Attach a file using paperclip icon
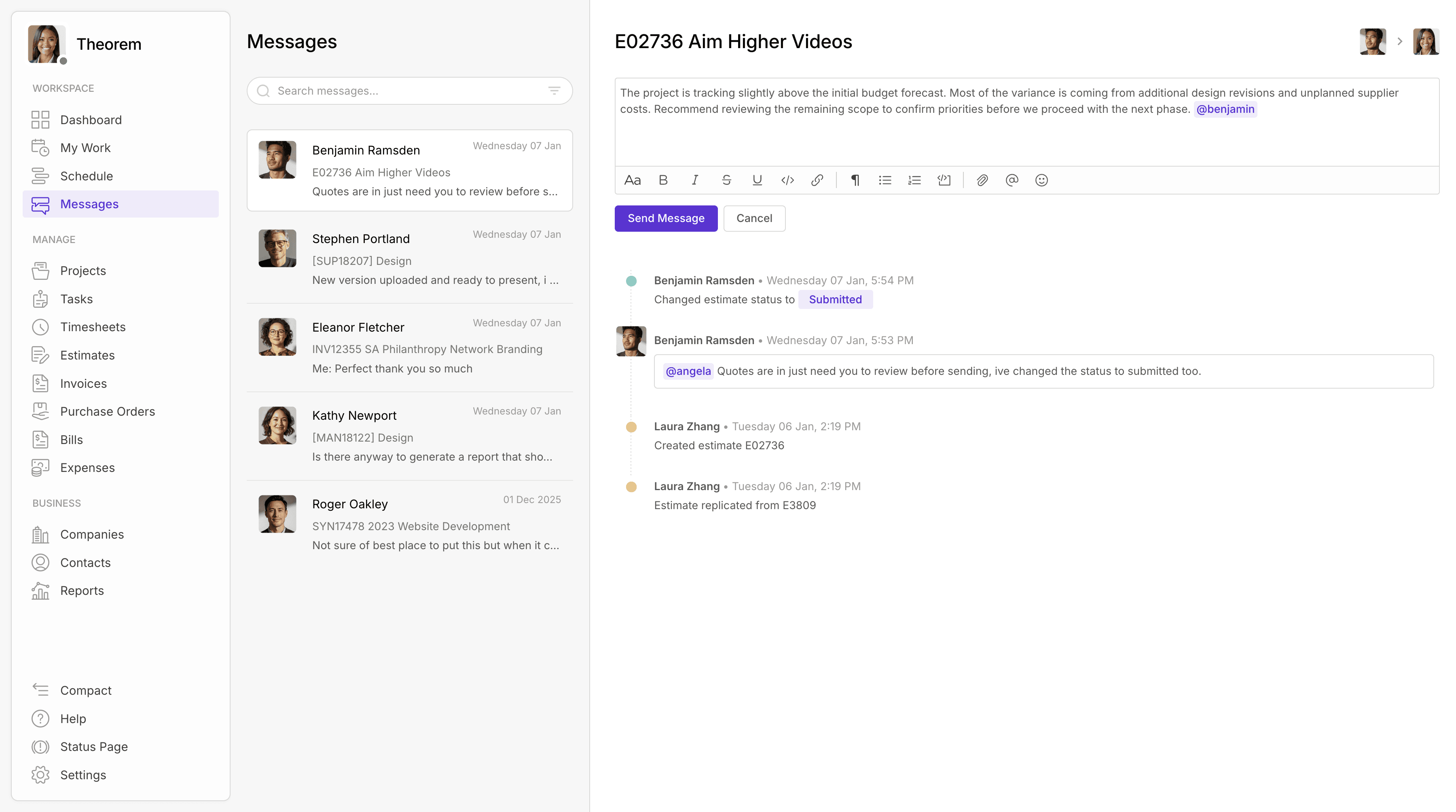The height and width of the screenshot is (812, 1456). (x=982, y=180)
